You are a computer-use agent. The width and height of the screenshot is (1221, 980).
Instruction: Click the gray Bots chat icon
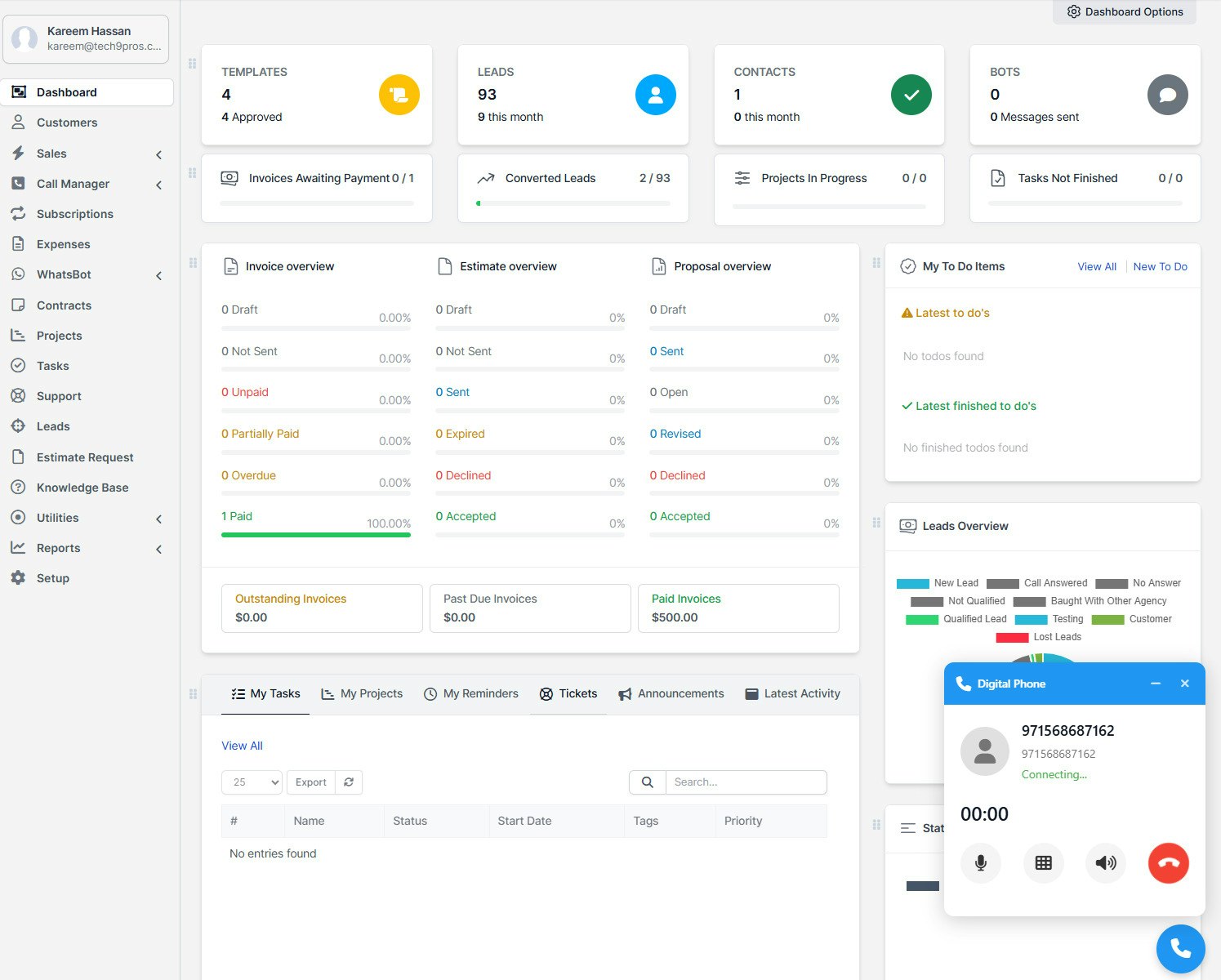1168,95
